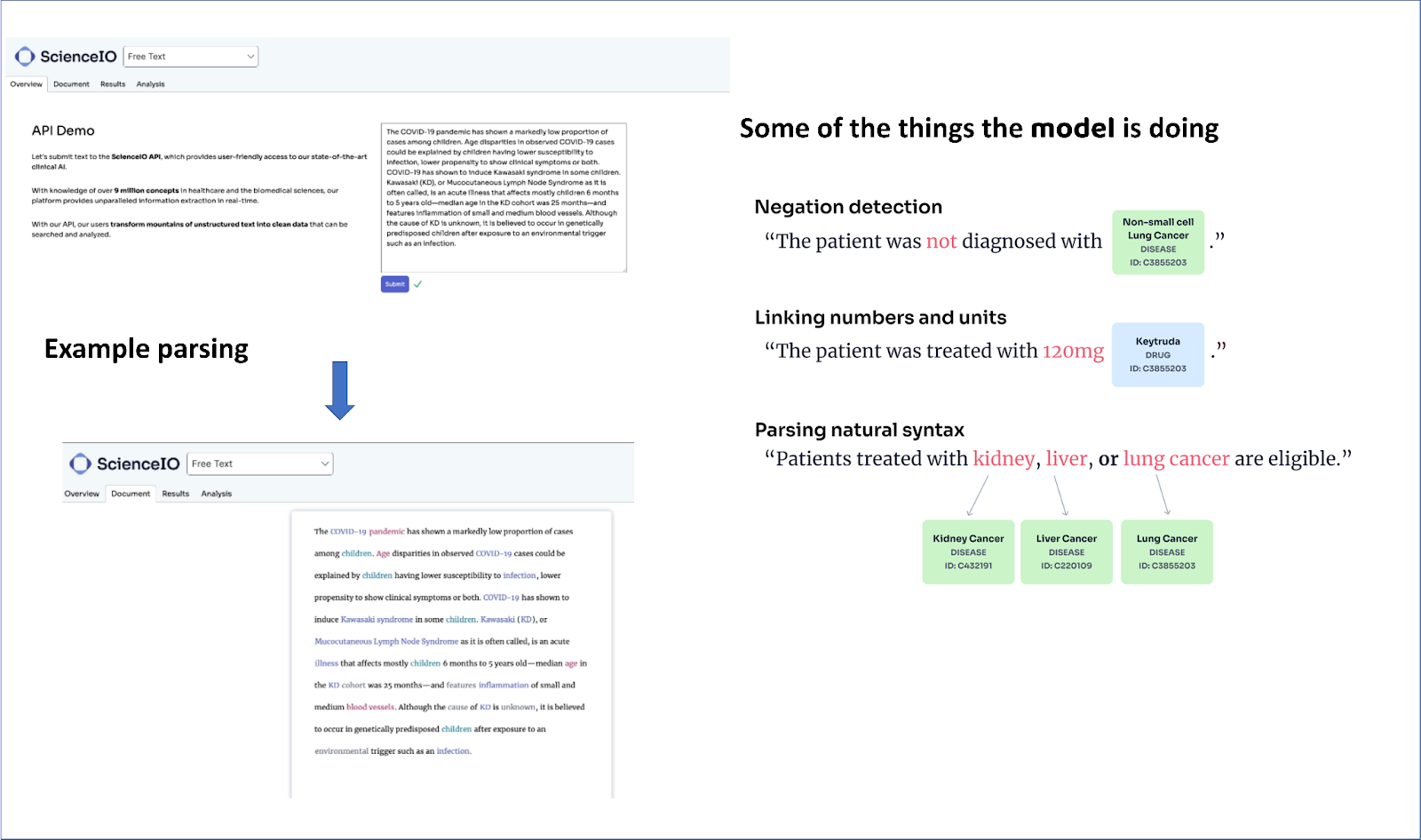Select the lower Analysis tab
Image resolution: width=1421 pixels, height=840 pixels.
(x=216, y=494)
